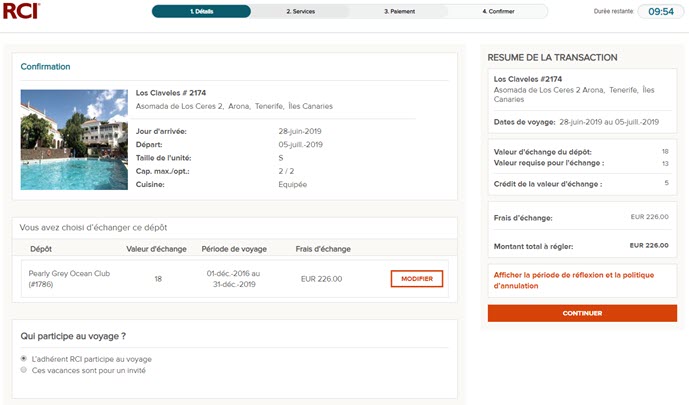Click the travel period 01-déc.-2016 au 31-déc.-2019
The height and width of the screenshot is (405, 689).
point(234,278)
